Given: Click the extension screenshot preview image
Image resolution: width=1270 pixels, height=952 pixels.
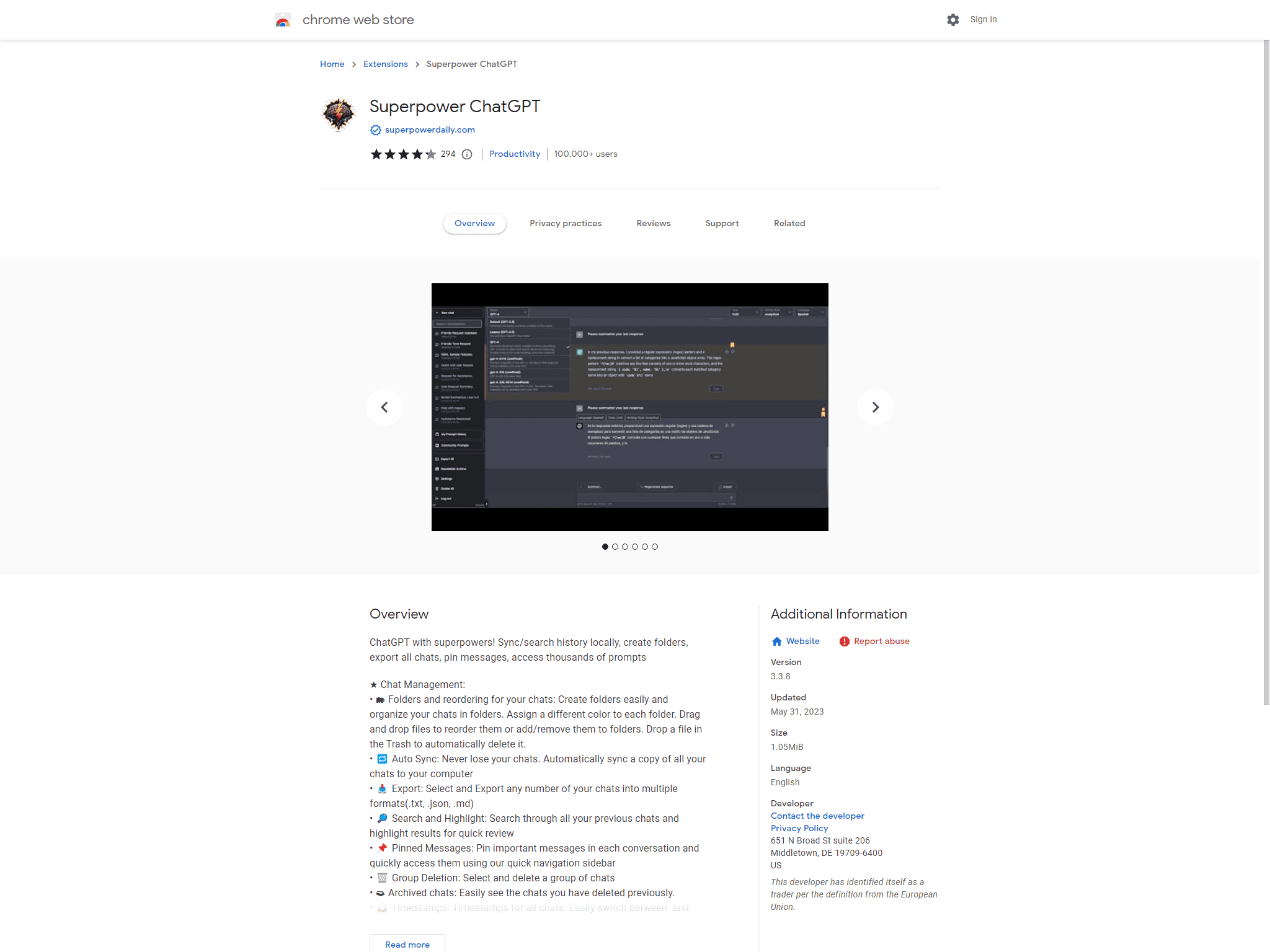Looking at the screenshot, I should point(630,407).
